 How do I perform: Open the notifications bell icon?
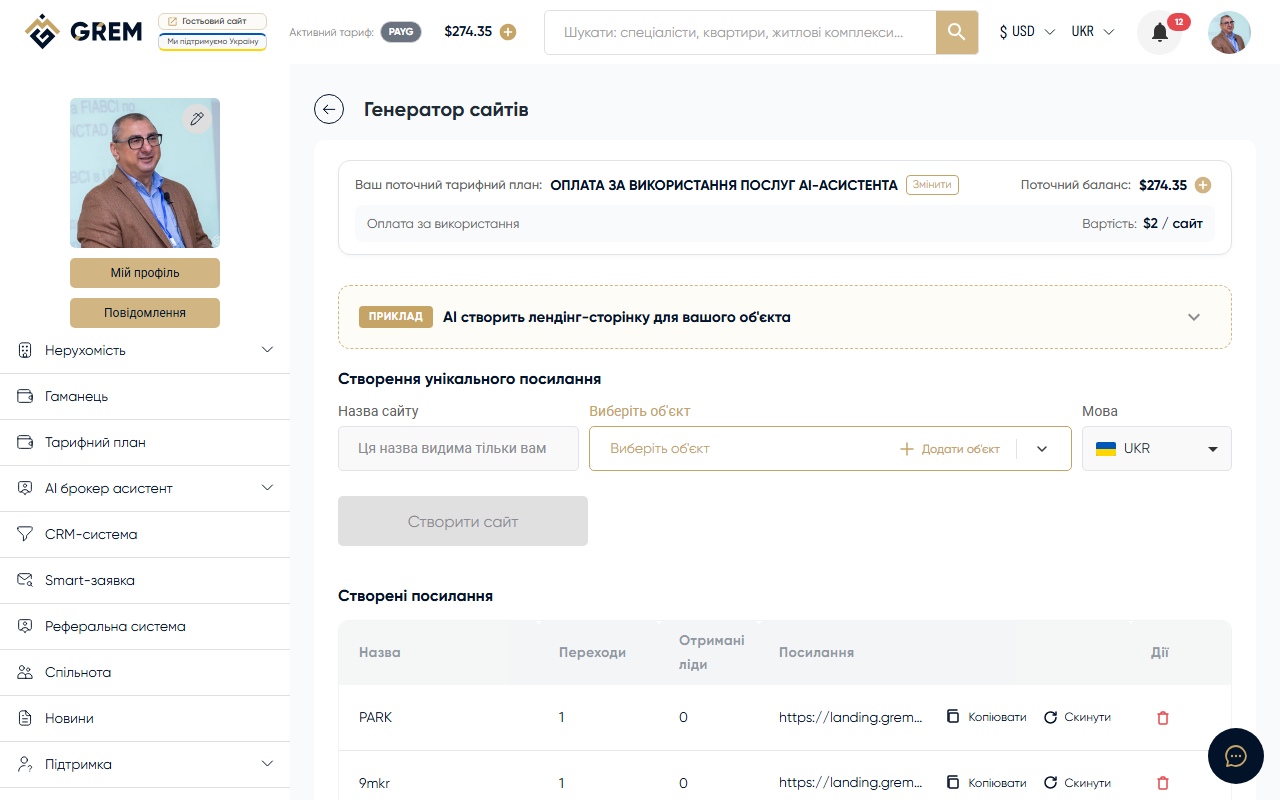pyautogui.click(x=1158, y=31)
